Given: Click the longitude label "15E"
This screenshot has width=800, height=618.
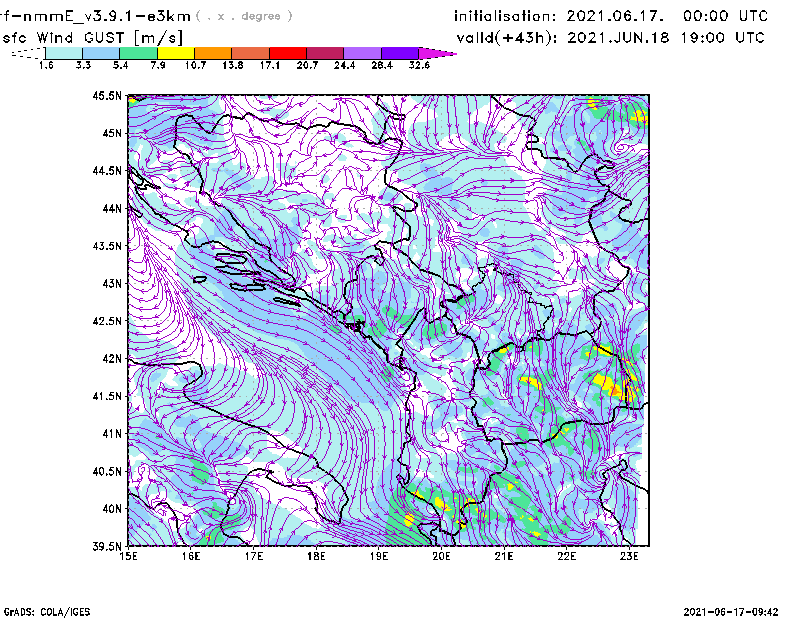Looking at the screenshot, I should (x=128, y=556).
